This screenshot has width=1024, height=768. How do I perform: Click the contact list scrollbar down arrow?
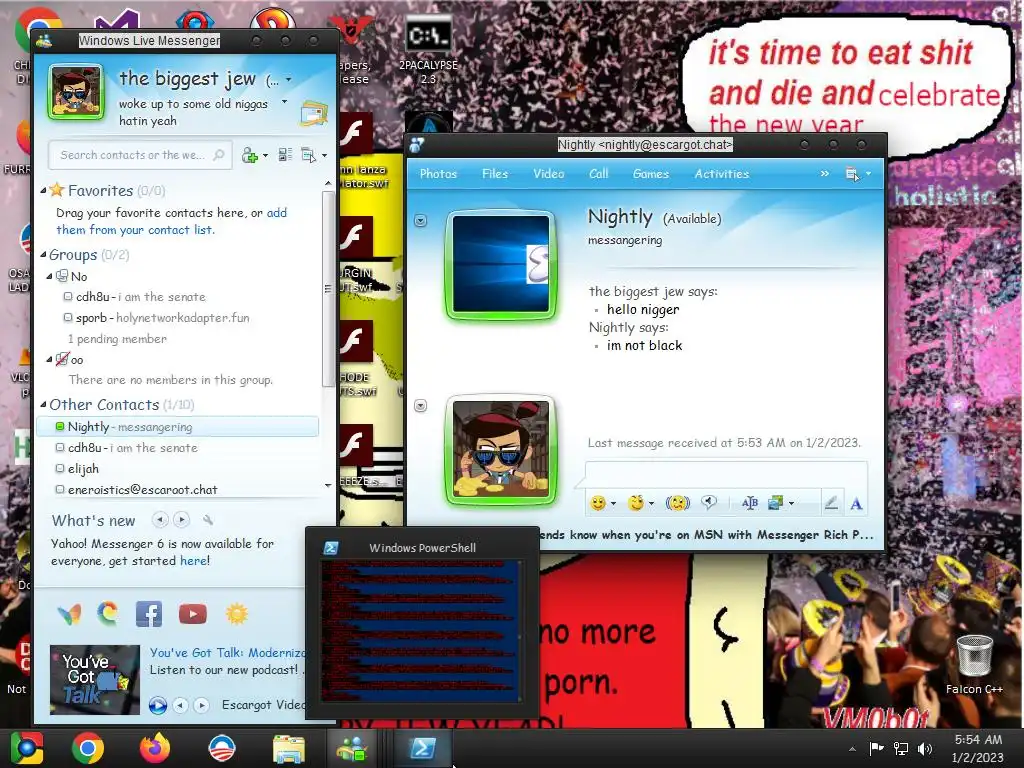coord(328,485)
